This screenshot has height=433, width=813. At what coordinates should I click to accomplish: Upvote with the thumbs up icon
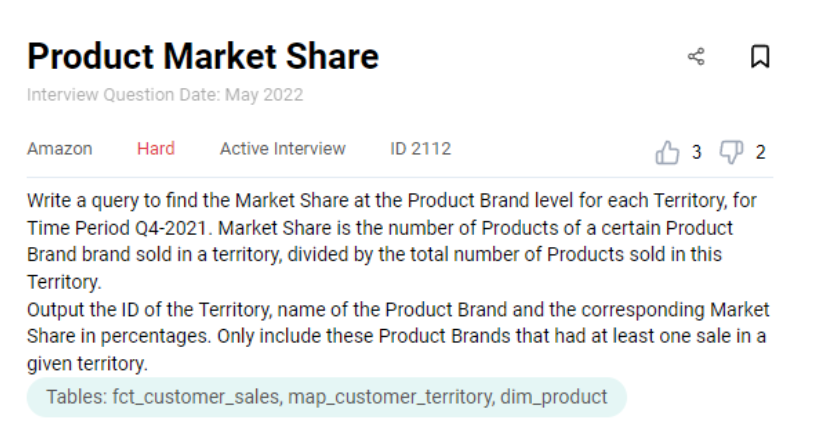(666, 153)
